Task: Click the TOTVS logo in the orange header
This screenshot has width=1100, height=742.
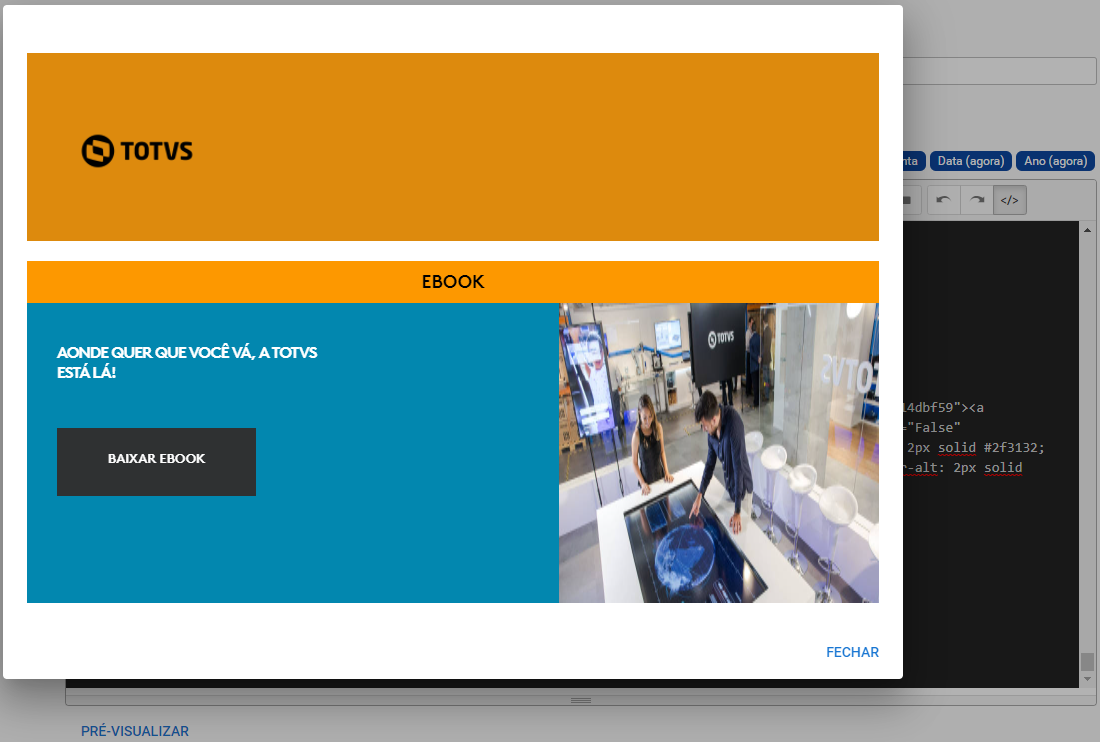Action: [137, 151]
